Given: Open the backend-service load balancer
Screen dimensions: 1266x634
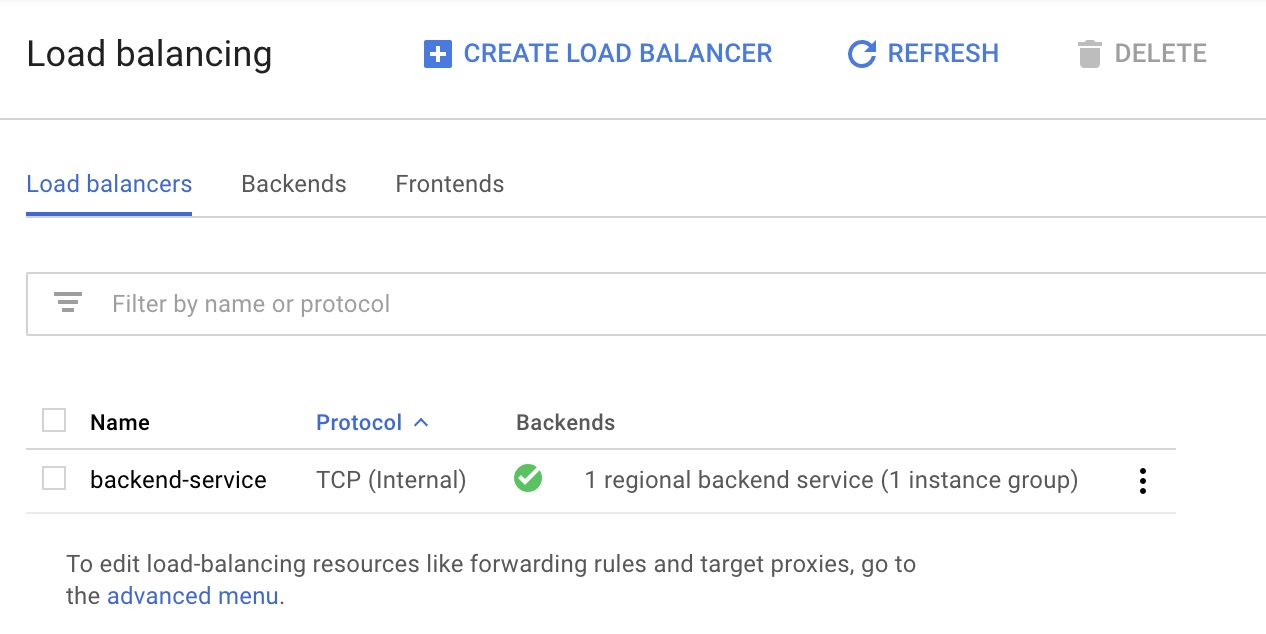Looking at the screenshot, I should [x=178, y=480].
